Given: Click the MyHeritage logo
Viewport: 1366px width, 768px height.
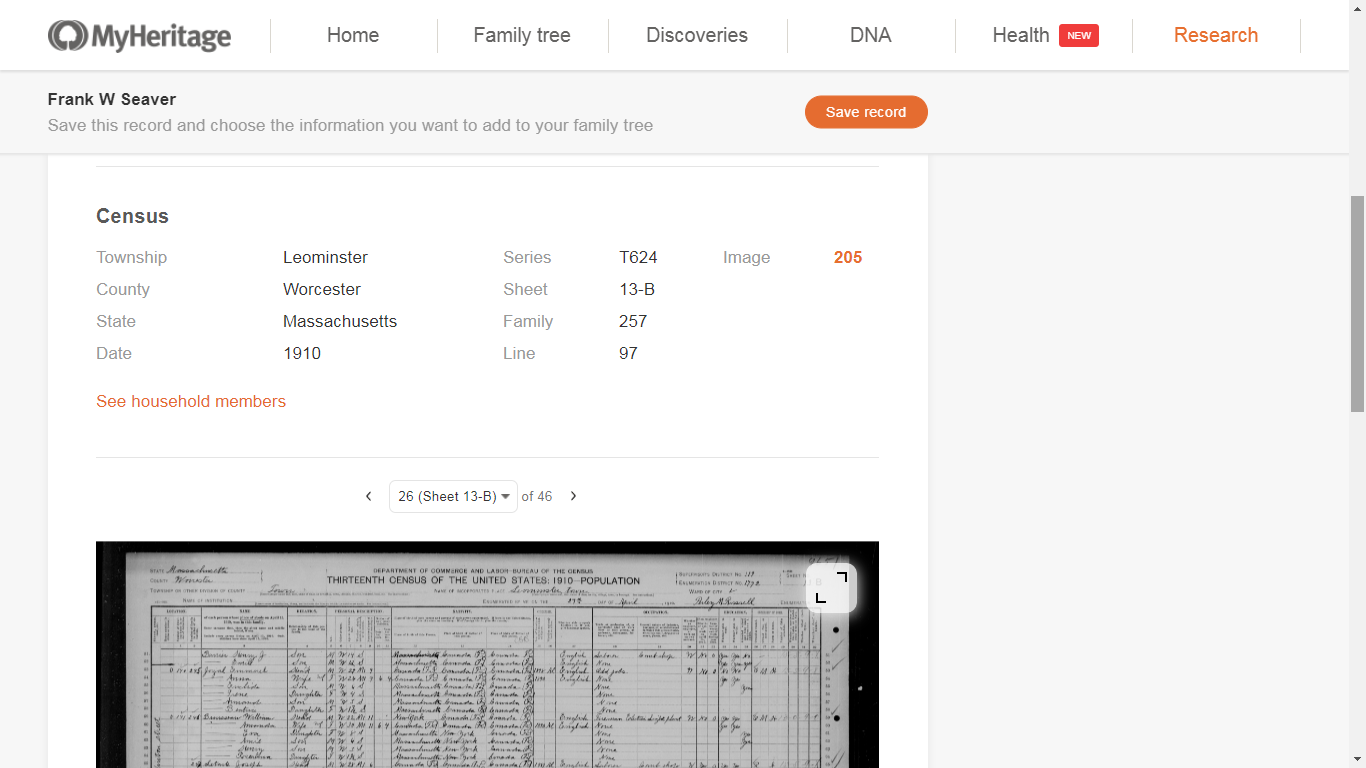Looking at the screenshot, I should (139, 35).
